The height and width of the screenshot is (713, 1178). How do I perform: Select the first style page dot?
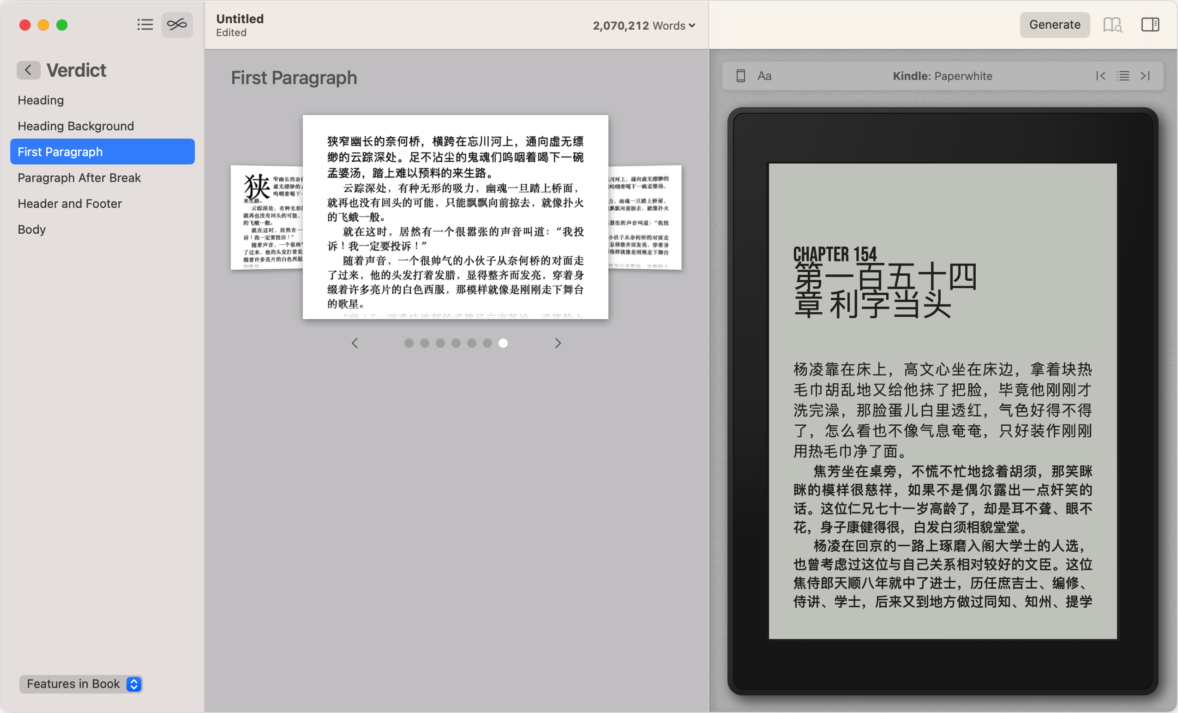[409, 343]
